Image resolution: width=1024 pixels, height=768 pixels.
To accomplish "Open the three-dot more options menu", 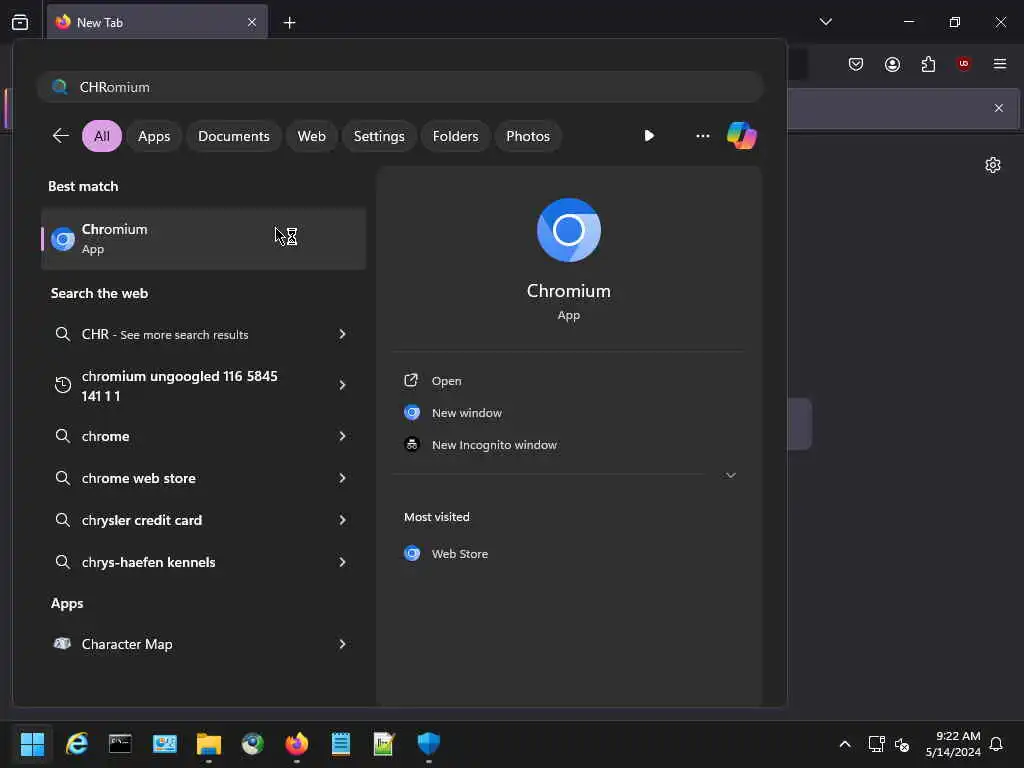I will coord(703,136).
